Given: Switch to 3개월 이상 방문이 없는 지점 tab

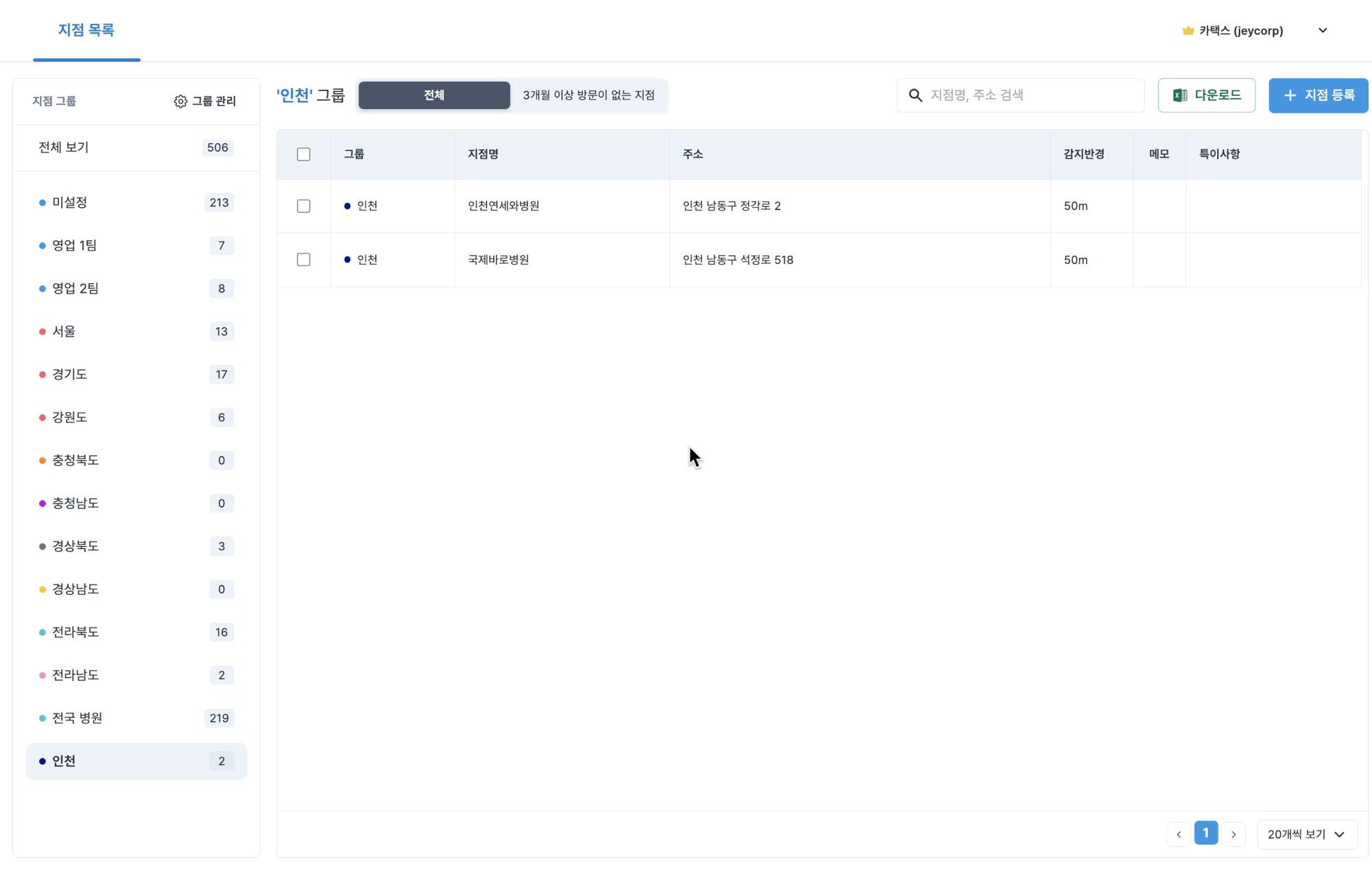Looking at the screenshot, I should click(589, 95).
